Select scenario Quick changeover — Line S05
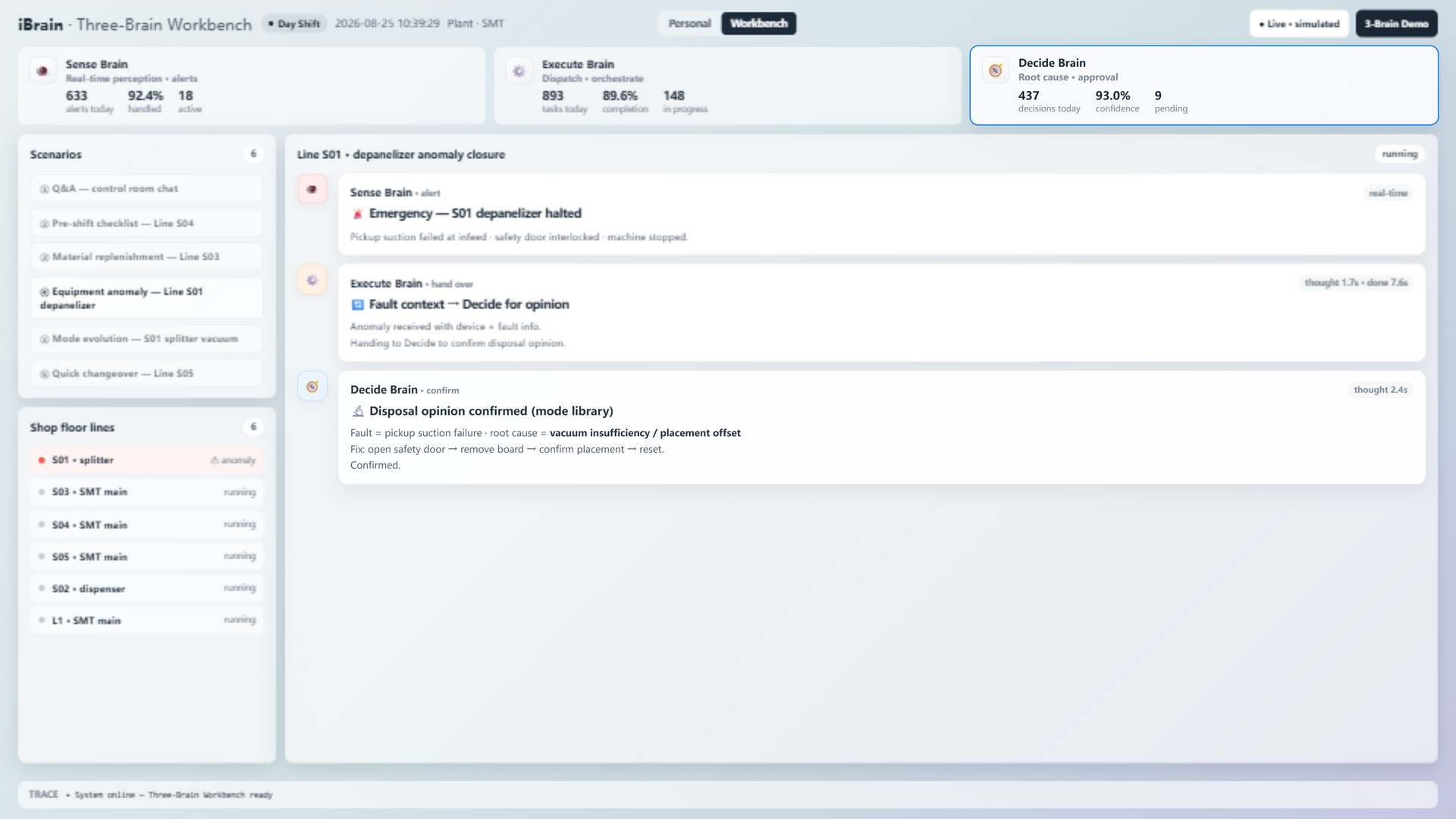The image size is (1456, 819). [x=146, y=373]
